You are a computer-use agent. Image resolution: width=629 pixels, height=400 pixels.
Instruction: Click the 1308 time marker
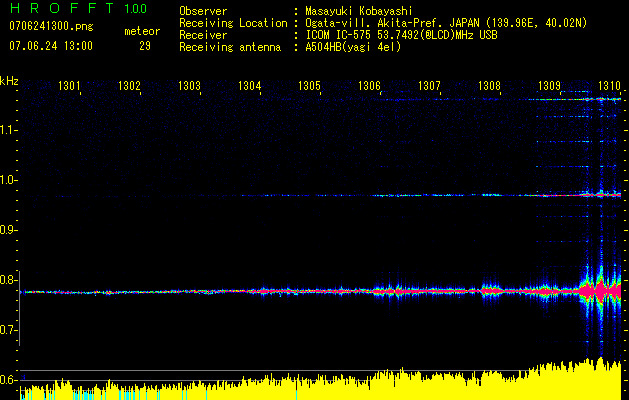(x=489, y=85)
